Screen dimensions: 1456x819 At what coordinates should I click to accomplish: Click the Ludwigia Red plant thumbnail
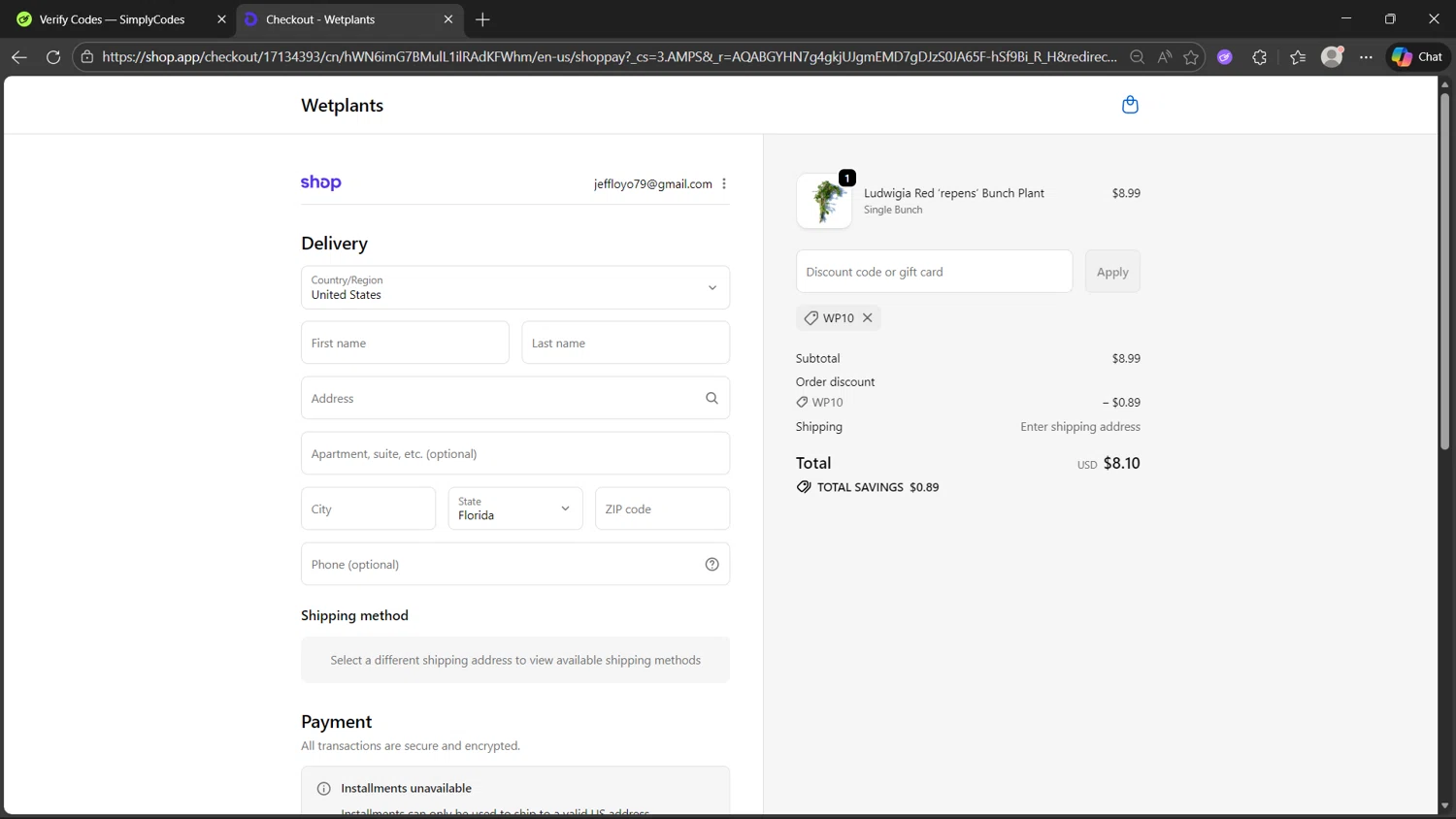(824, 201)
